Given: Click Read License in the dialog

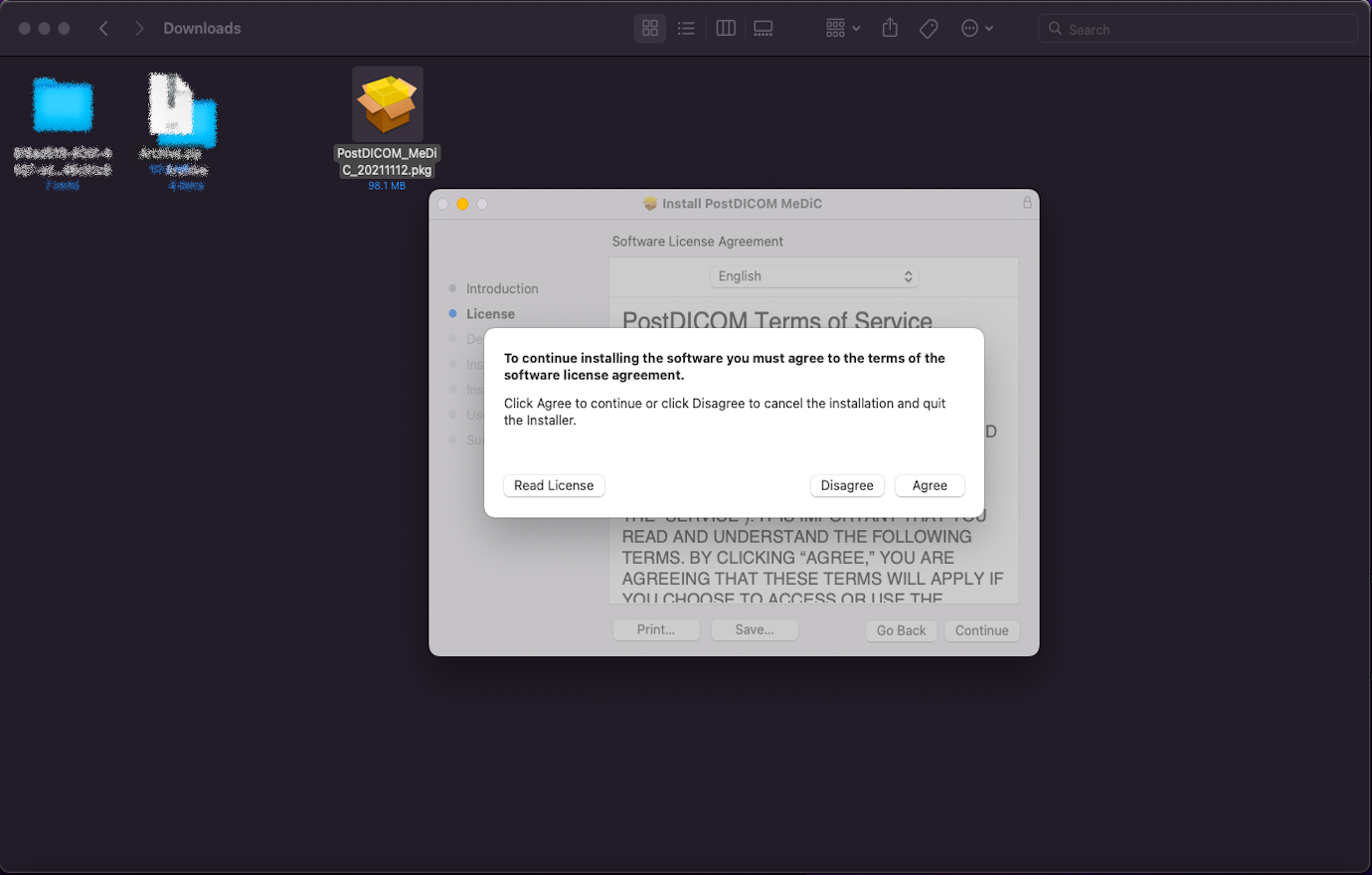Looking at the screenshot, I should point(553,485).
